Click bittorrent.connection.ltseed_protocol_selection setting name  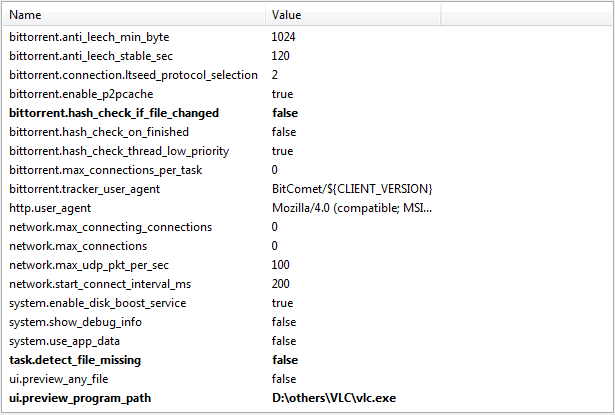click(133, 75)
